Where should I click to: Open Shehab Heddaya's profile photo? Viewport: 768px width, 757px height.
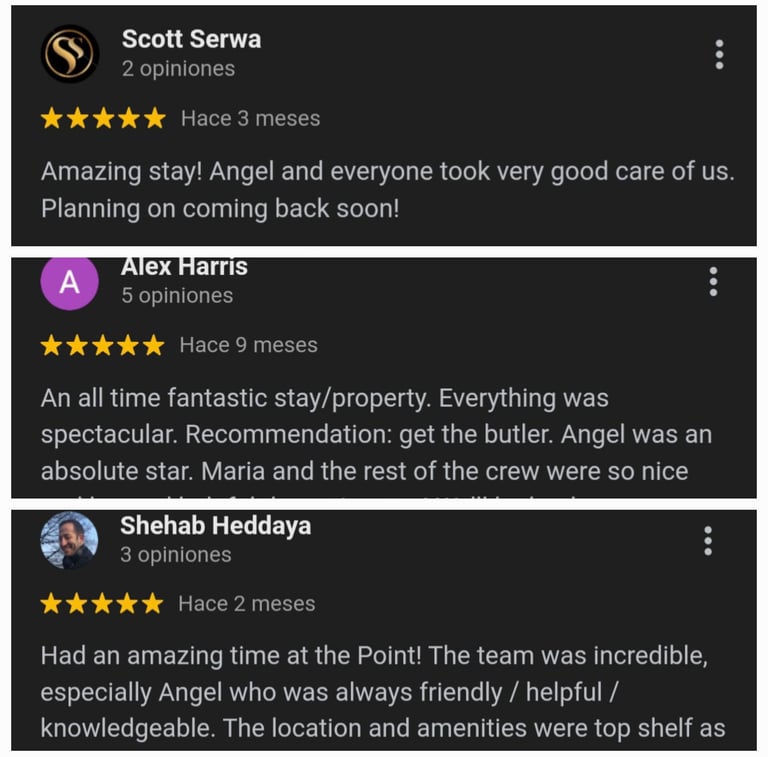pos(69,540)
